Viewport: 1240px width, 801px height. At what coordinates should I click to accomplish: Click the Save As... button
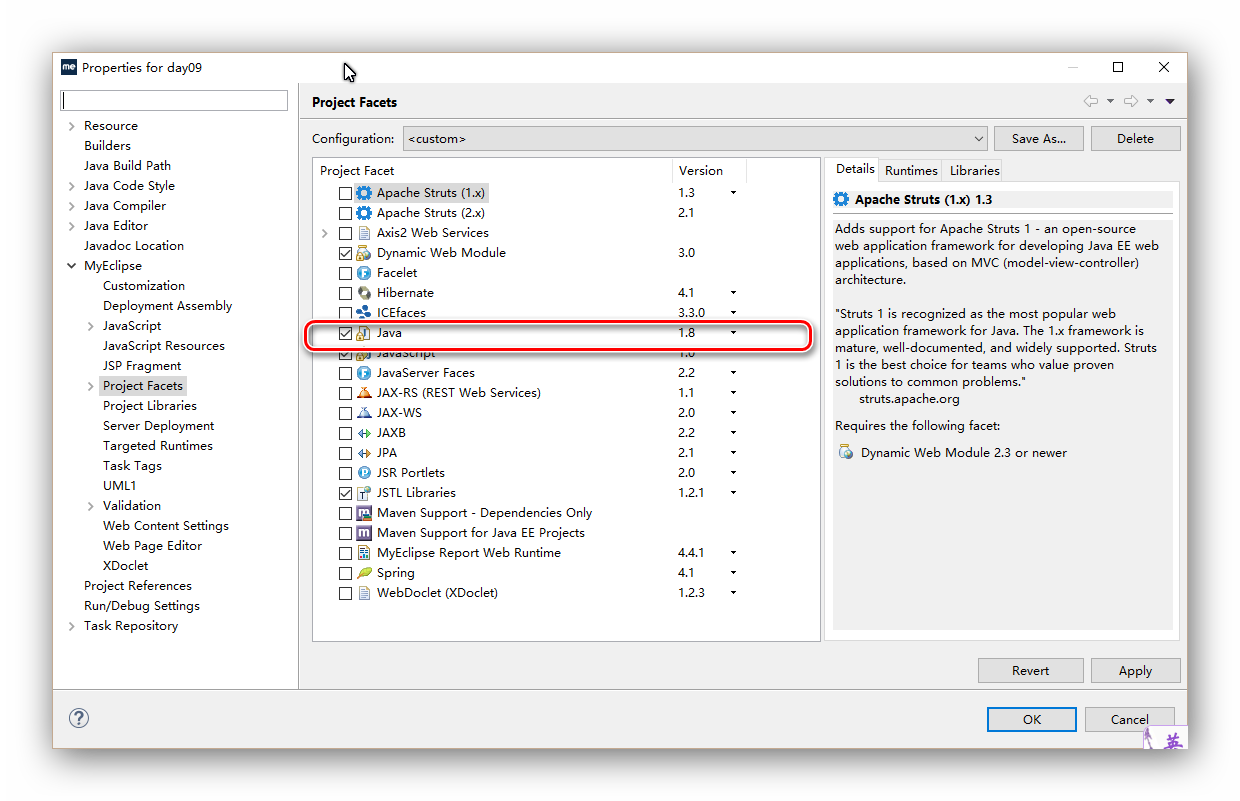pyautogui.click(x=1039, y=139)
